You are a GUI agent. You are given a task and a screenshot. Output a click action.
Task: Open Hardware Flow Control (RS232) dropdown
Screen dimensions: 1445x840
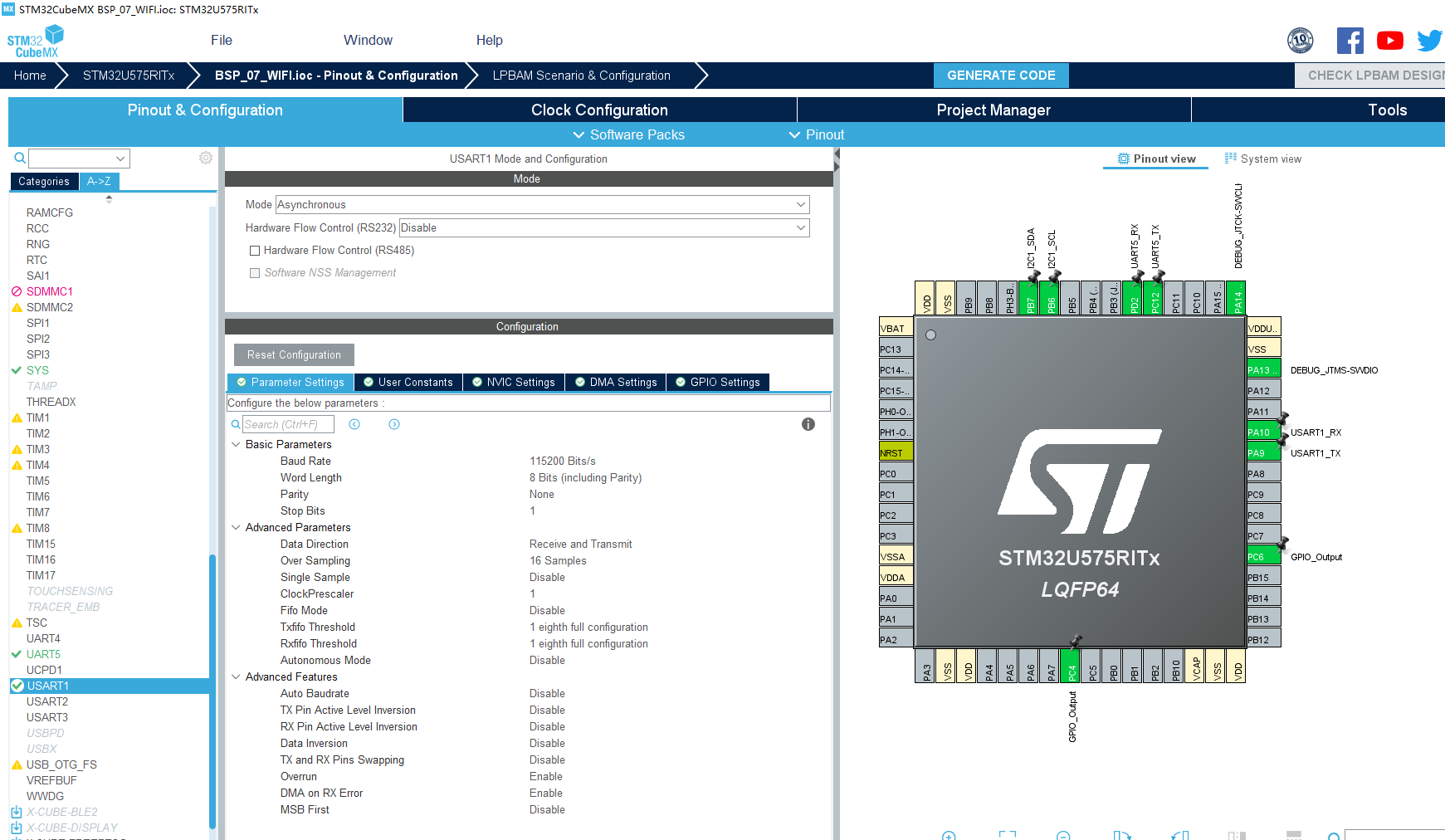[604, 227]
